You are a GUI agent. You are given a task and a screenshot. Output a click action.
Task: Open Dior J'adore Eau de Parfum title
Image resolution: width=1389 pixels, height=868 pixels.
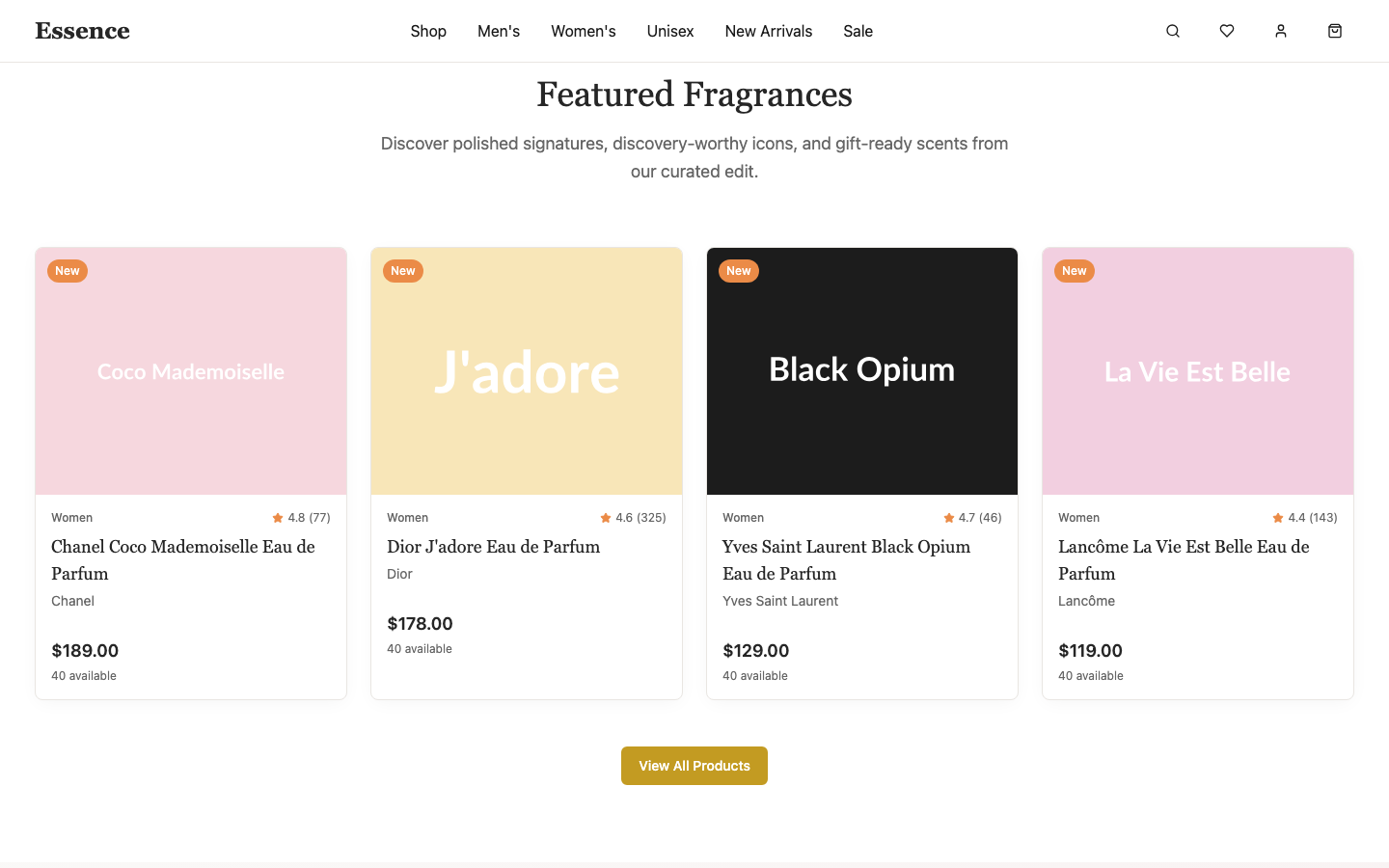[493, 547]
